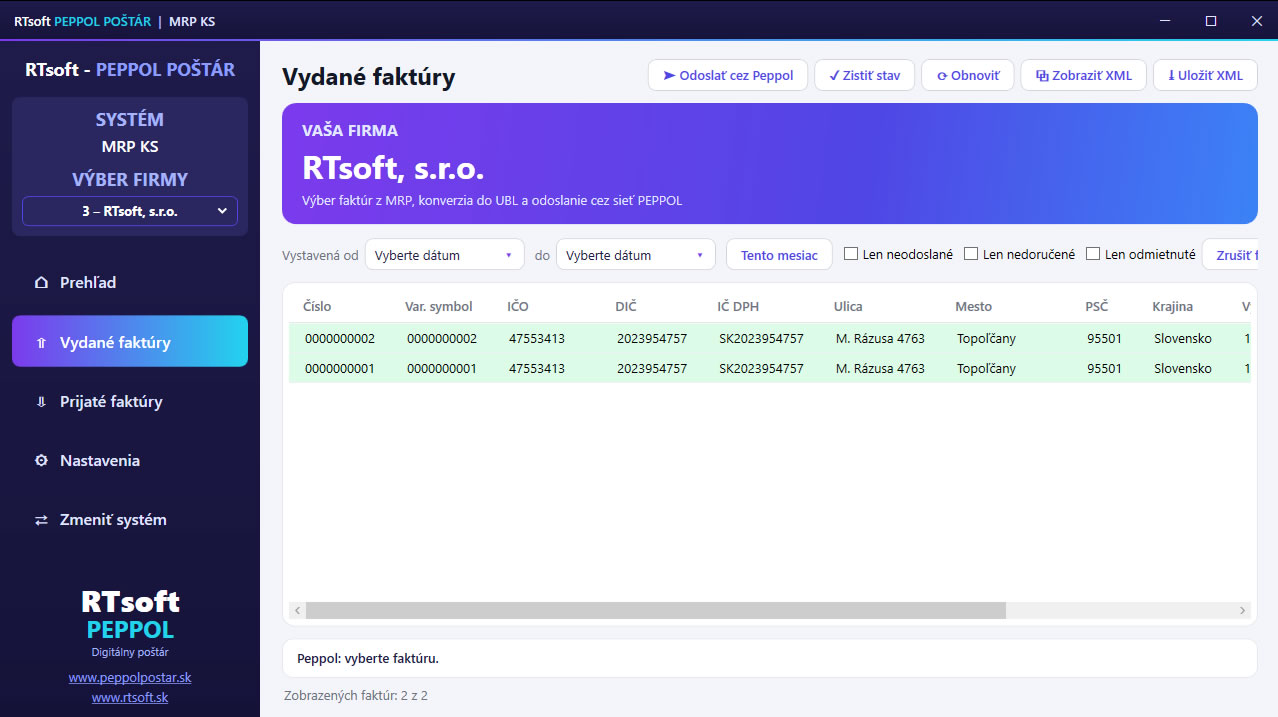Click M. Rázusa 4763 in invoice 0000000001 row
Viewport: 1278px width, 717px height.
[880, 368]
